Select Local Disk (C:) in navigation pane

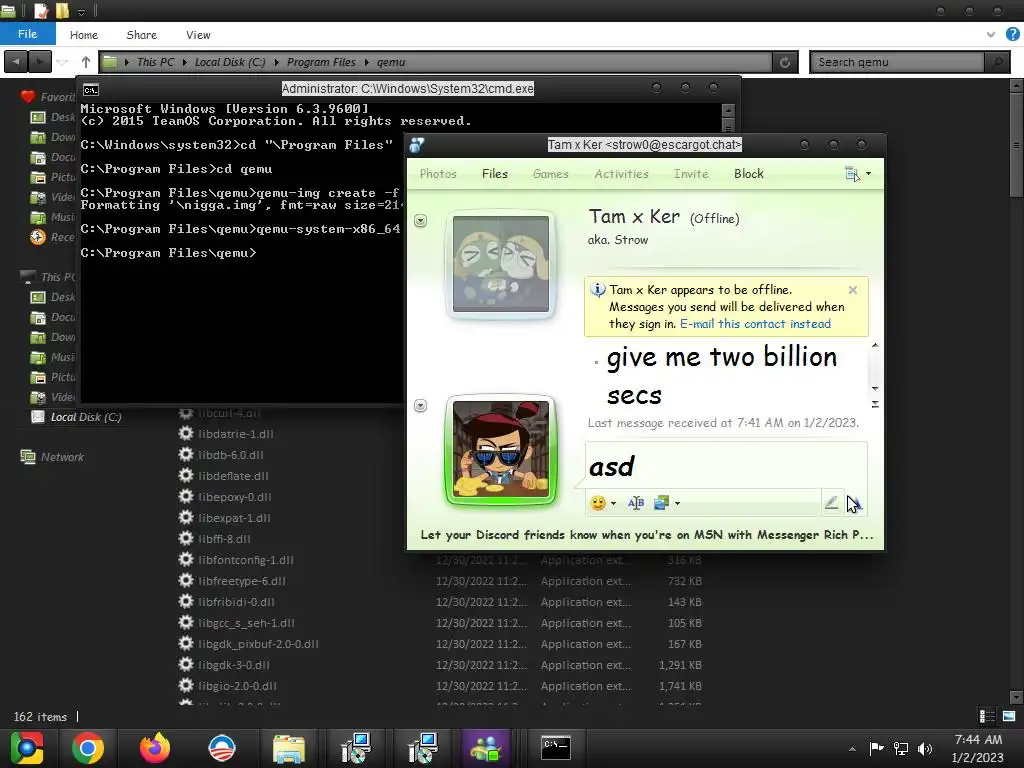coord(86,417)
